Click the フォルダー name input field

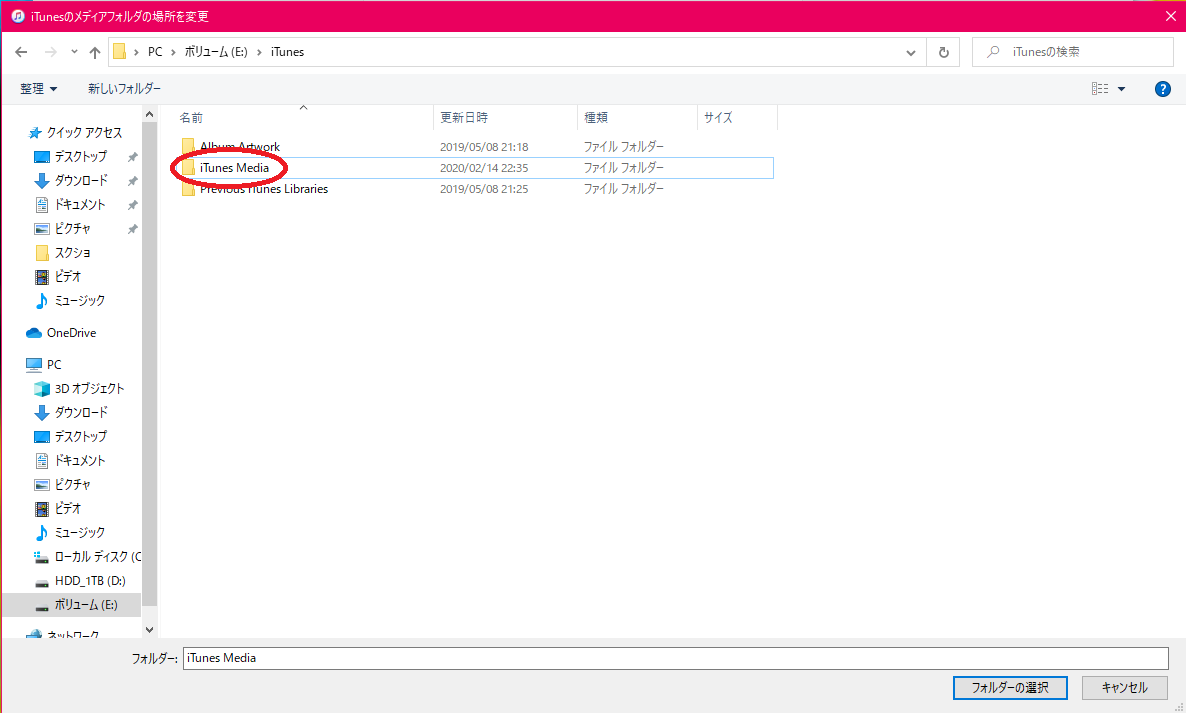675,658
